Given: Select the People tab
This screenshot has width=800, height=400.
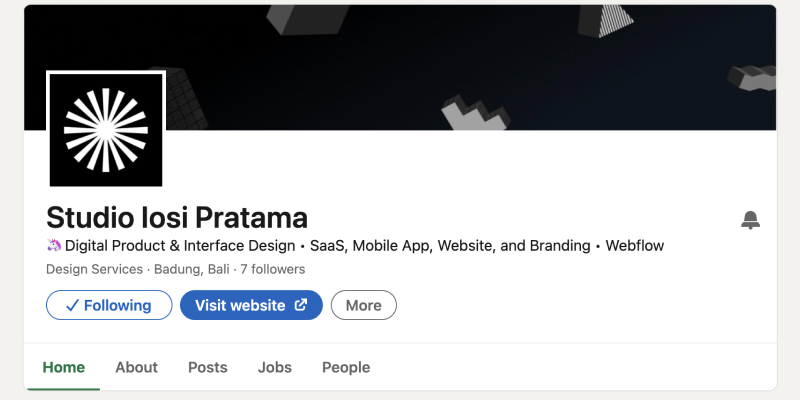Looking at the screenshot, I should (x=346, y=367).
